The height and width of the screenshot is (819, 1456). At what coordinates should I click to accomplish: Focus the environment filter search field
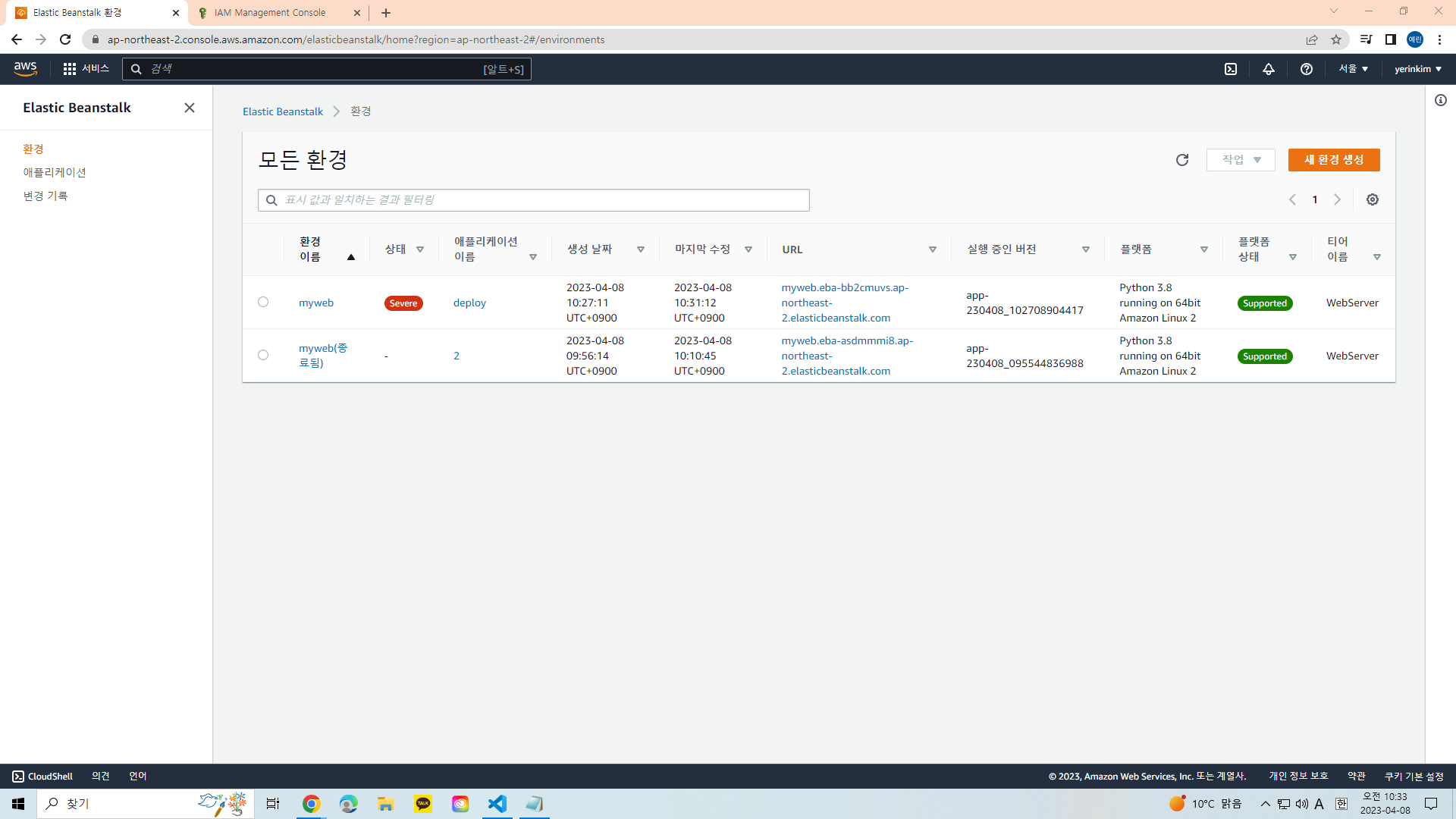(534, 200)
